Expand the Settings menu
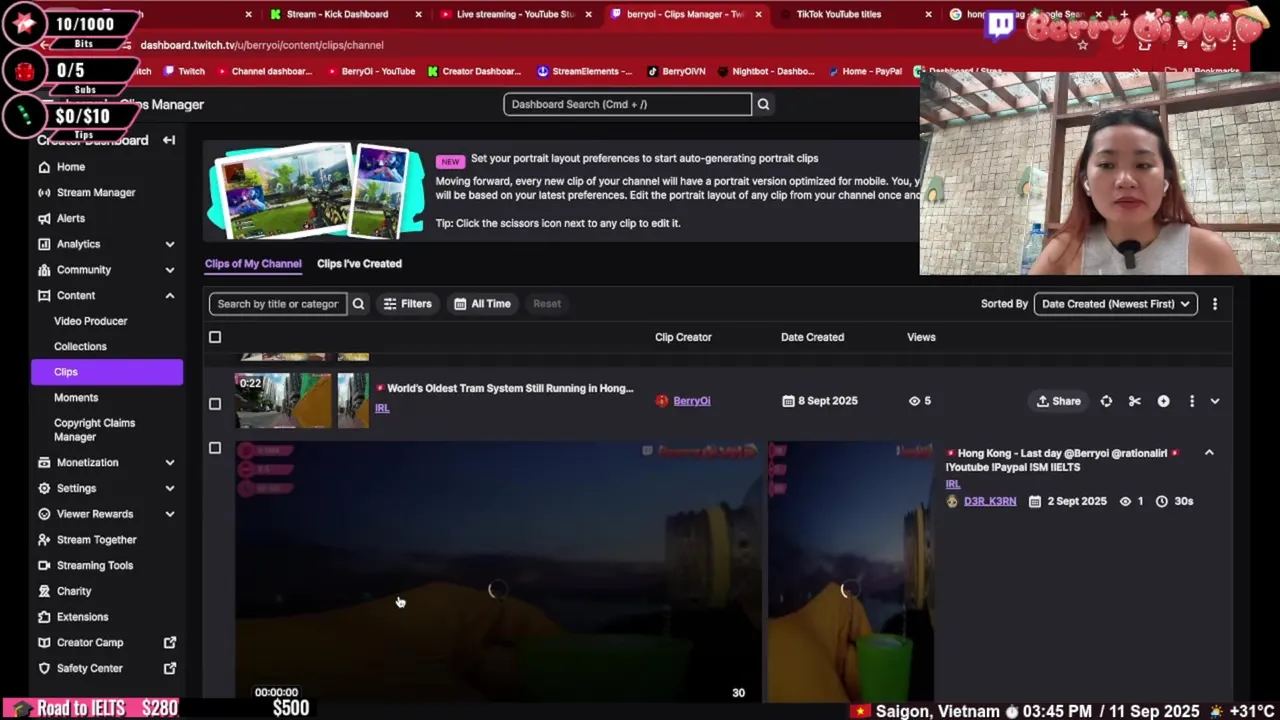The height and width of the screenshot is (720, 1280). coord(169,488)
